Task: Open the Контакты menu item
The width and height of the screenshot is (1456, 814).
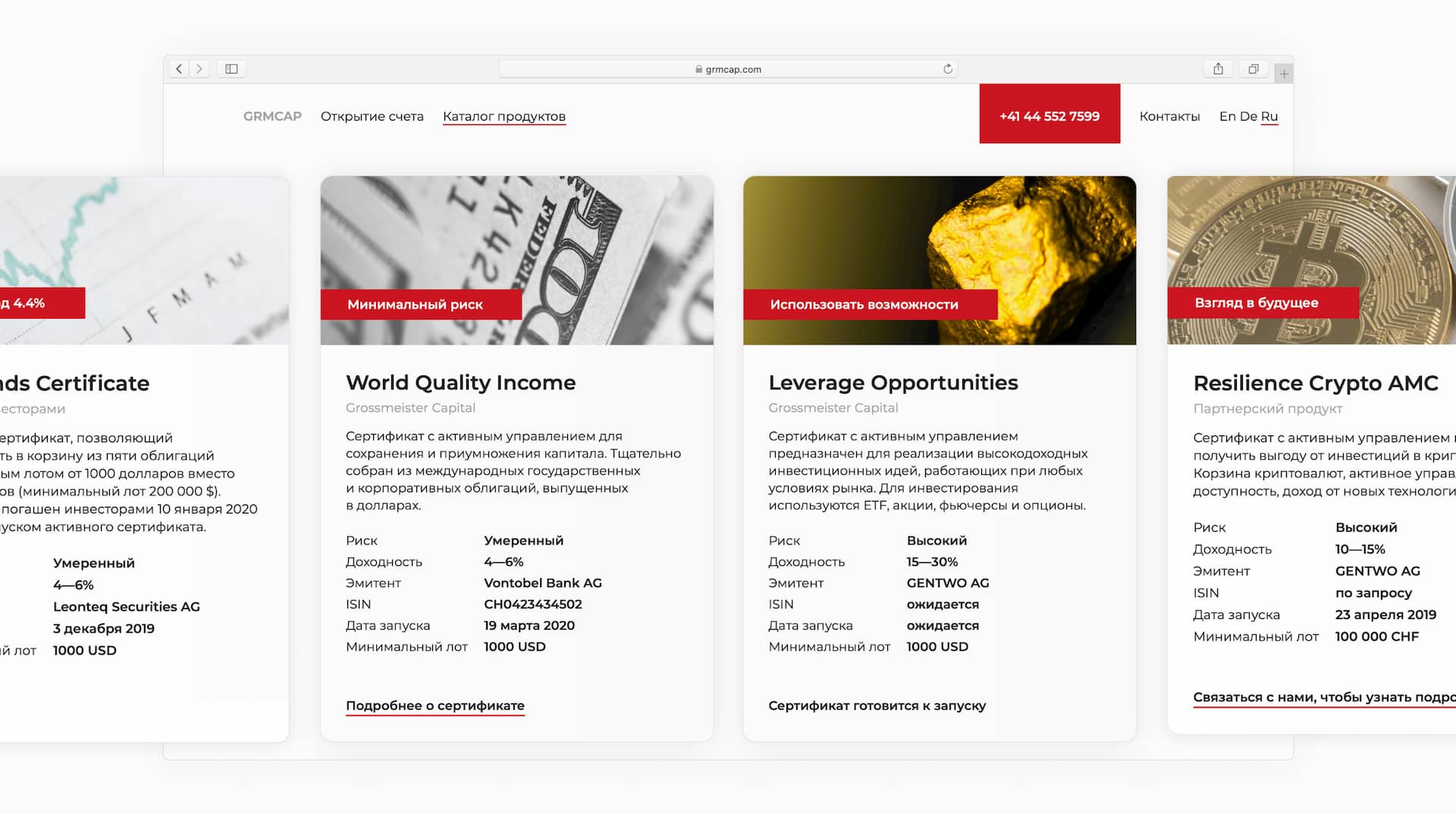Action: pos(1169,116)
